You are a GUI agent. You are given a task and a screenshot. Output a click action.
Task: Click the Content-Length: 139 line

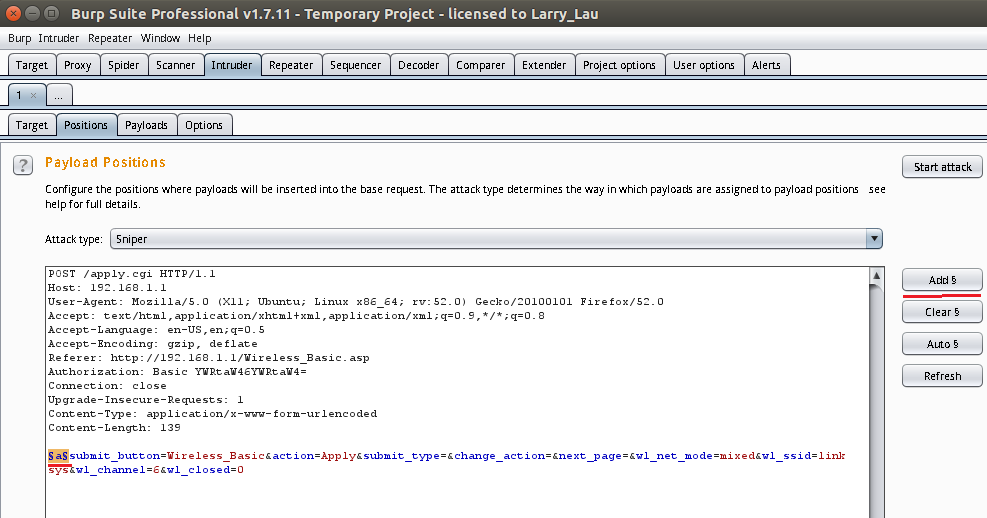coord(114,427)
